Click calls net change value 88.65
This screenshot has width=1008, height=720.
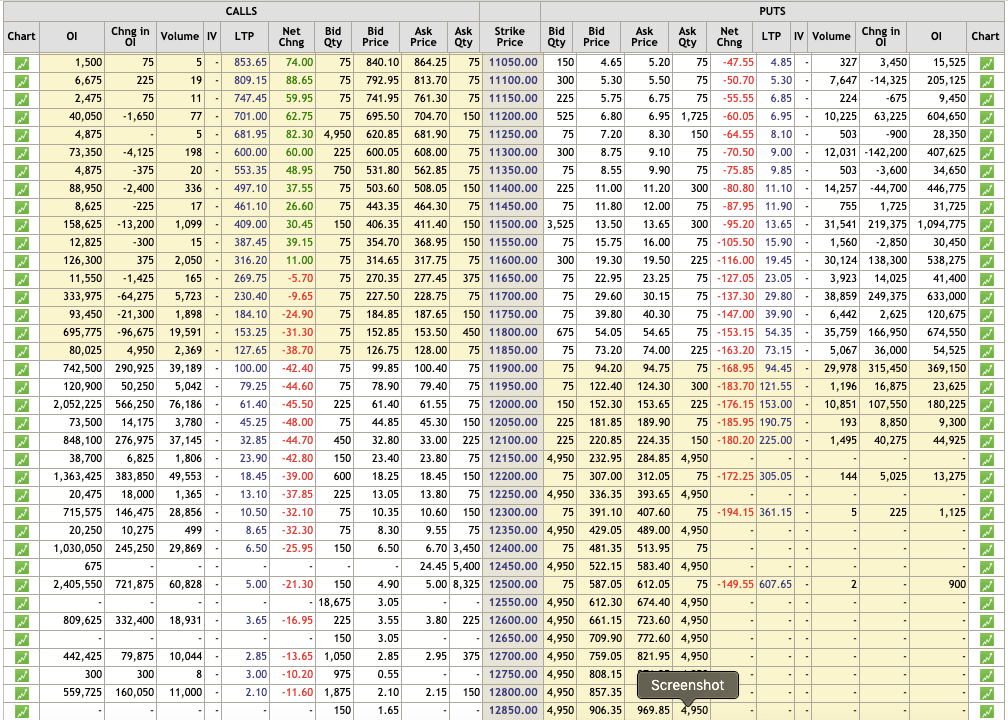pyautogui.click(x=300, y=80)
